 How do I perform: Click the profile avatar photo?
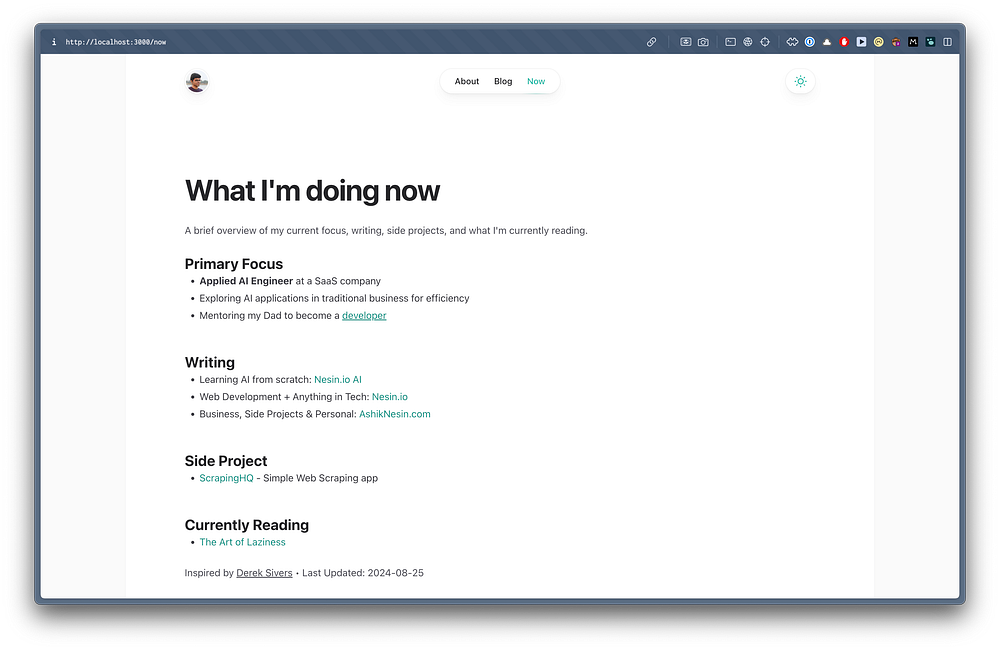coord(197,82)
